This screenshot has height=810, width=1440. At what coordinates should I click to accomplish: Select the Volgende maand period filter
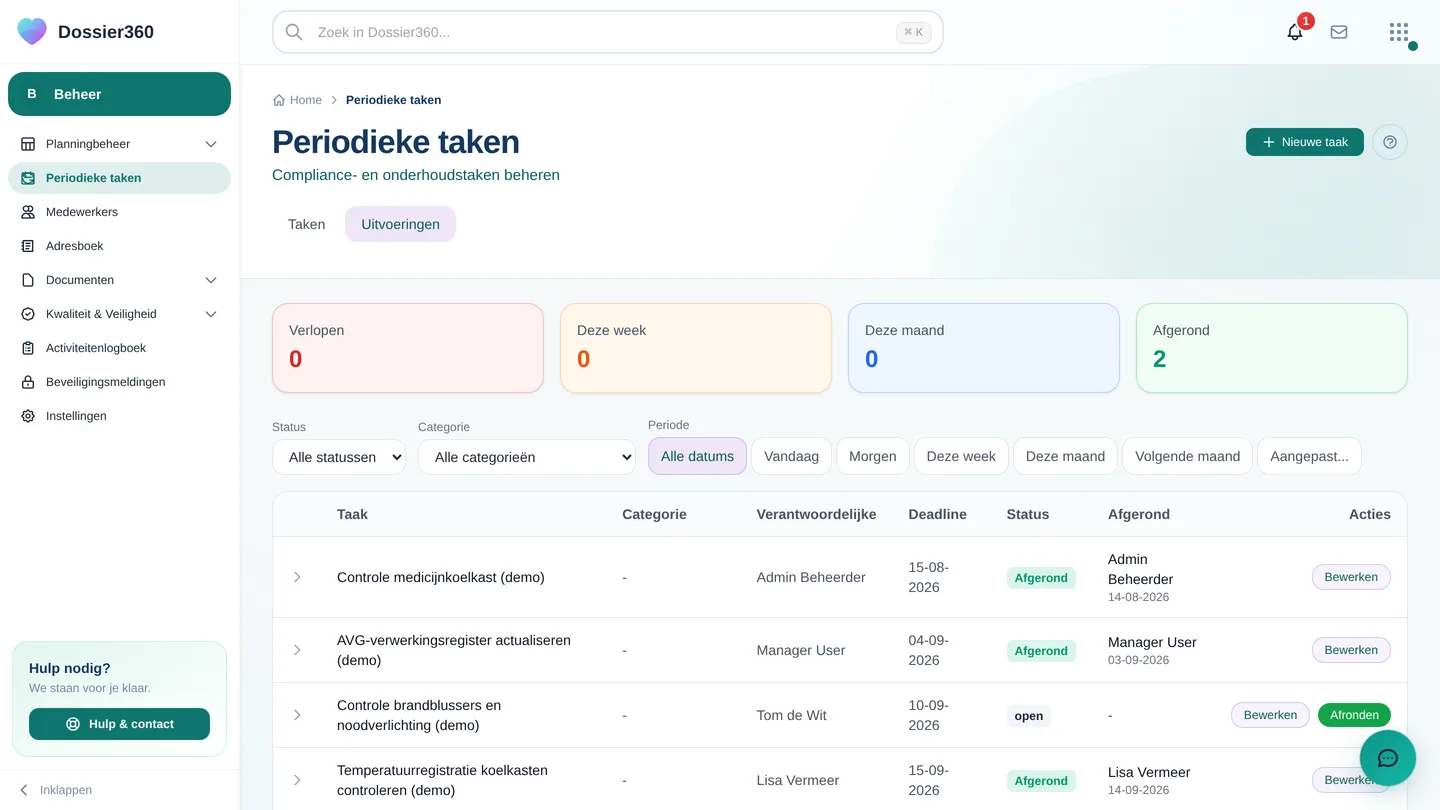[x=1187, y=456]
